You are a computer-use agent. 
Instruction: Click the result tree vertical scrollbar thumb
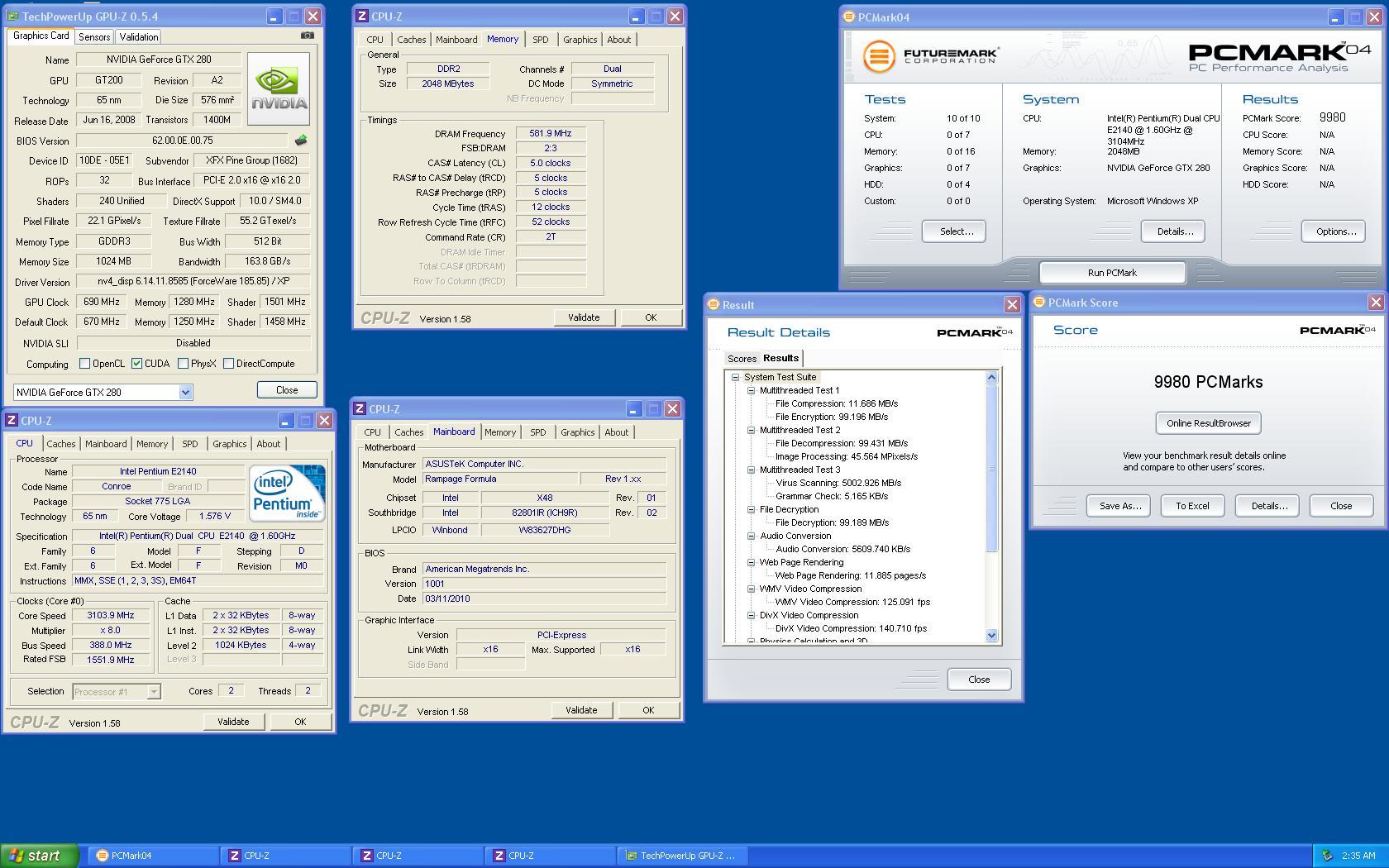pos(992,468)
